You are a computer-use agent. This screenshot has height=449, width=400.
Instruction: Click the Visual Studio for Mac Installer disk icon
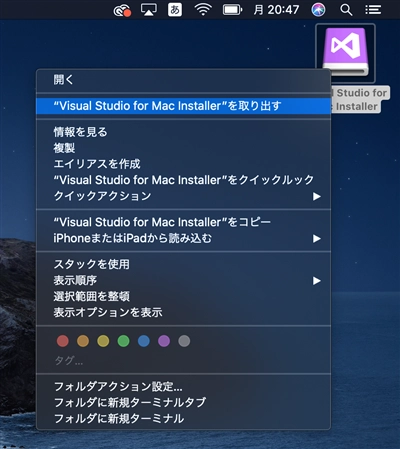click(x=345, y=51)
